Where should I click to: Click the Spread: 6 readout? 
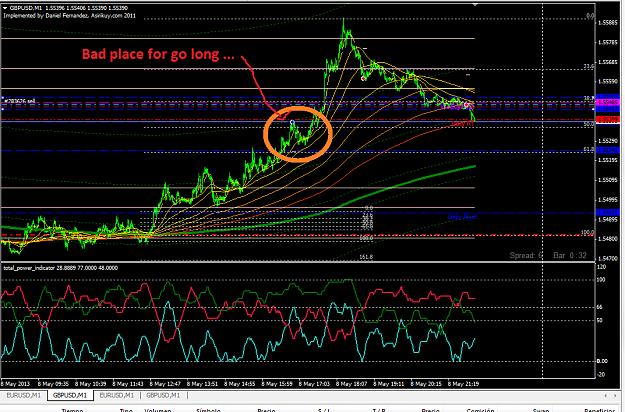[x=526, y=255]
